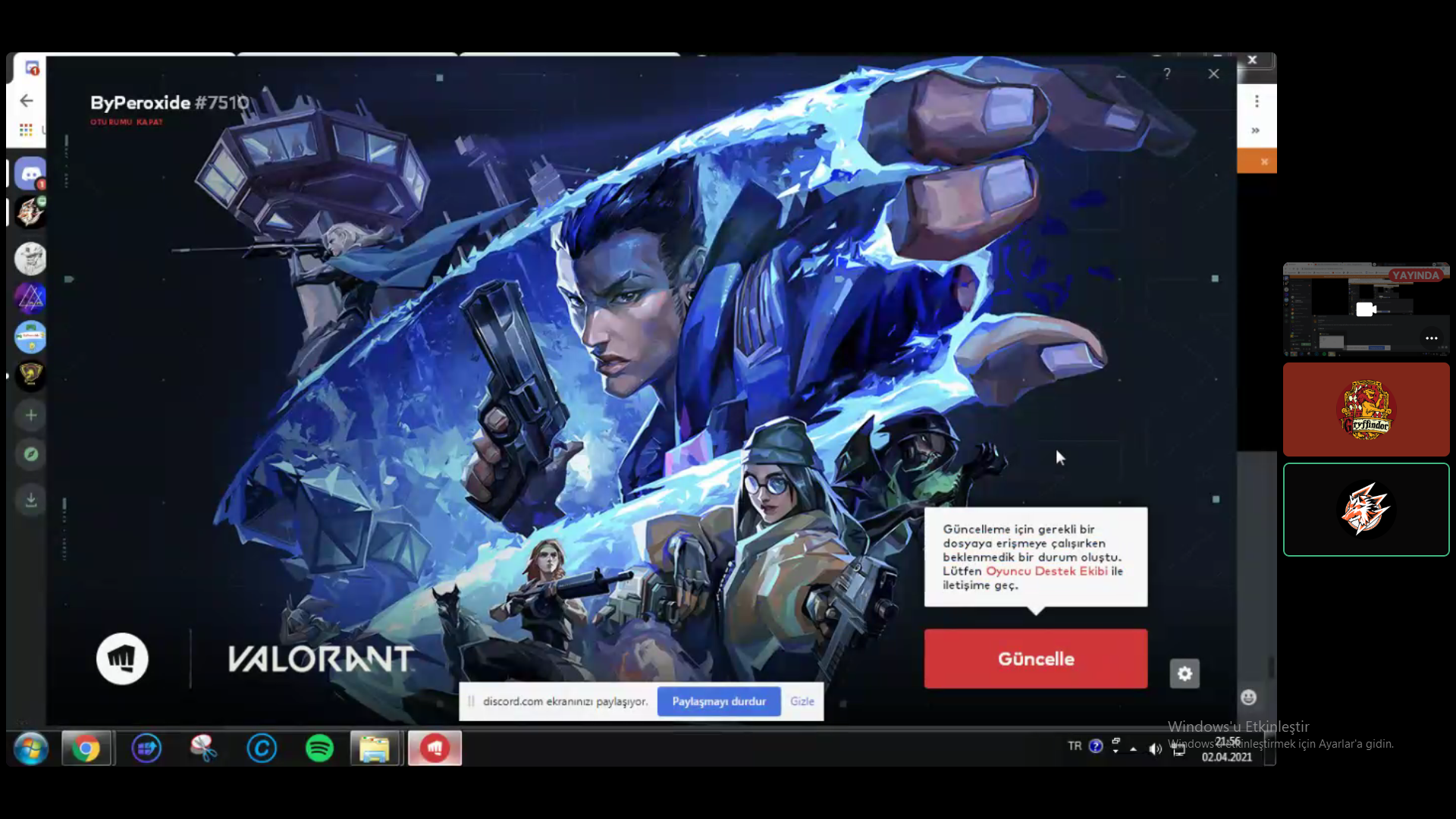Open Explore servers compass icon
Screen dimensions: 1456x819
[31, 454]
